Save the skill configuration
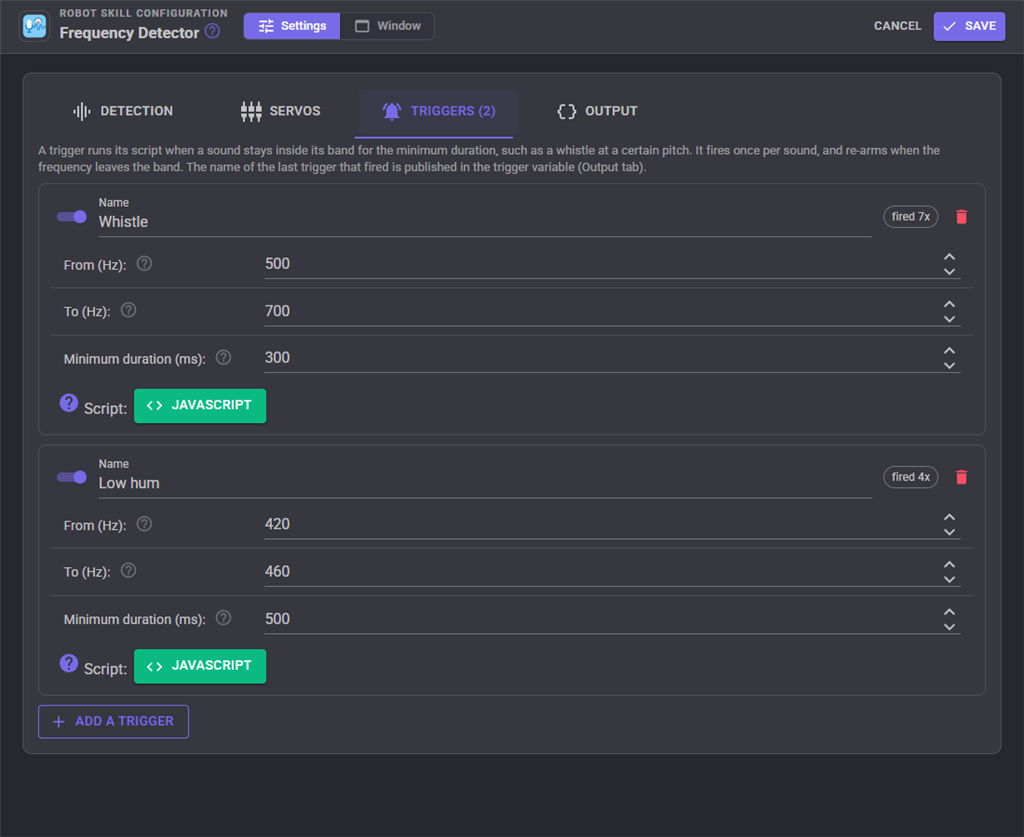 pyautogui.click(x=969, y=26)
